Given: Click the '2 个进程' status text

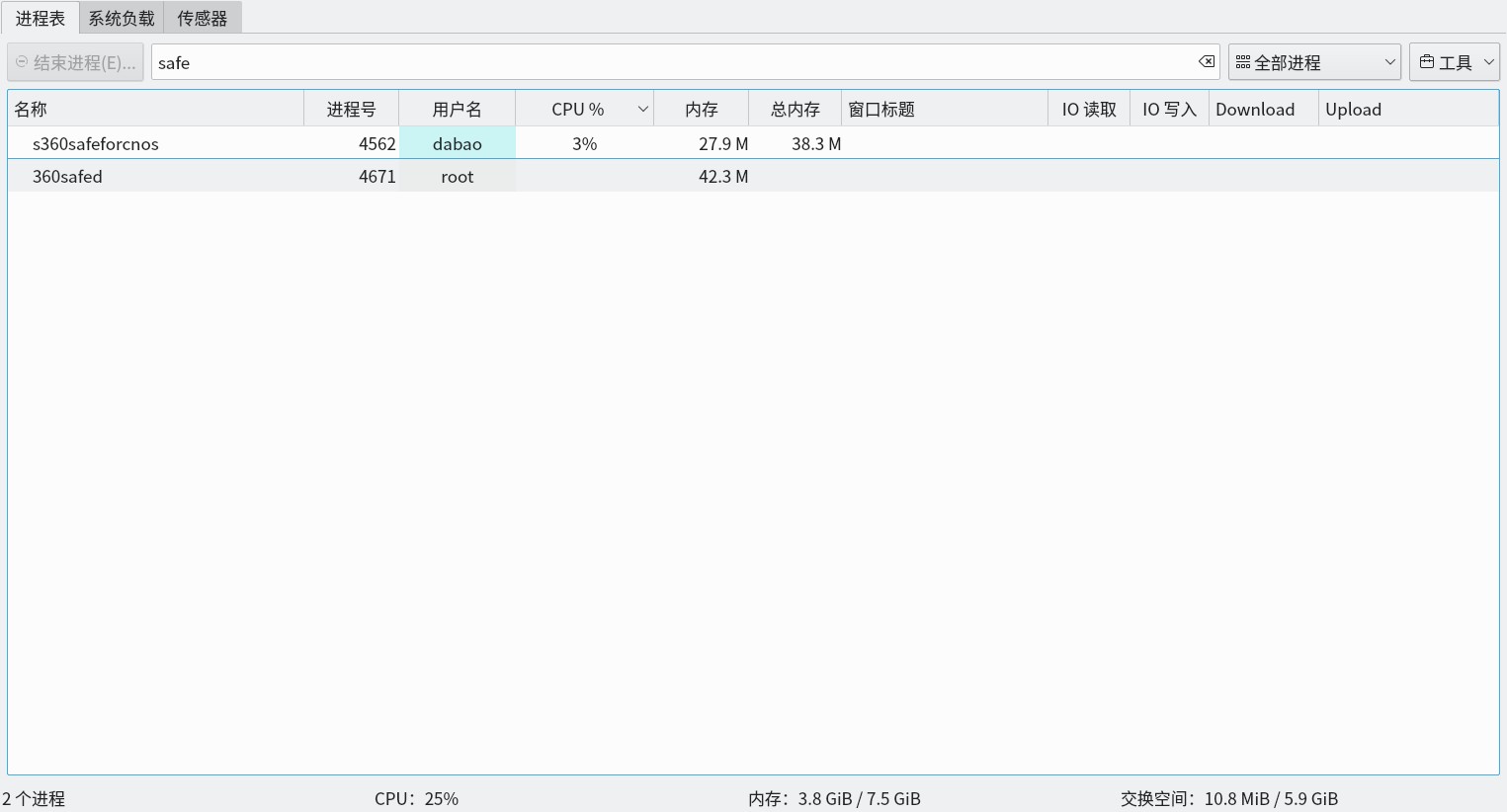Looking at the screenshot, I should click(x=34, y=798).
